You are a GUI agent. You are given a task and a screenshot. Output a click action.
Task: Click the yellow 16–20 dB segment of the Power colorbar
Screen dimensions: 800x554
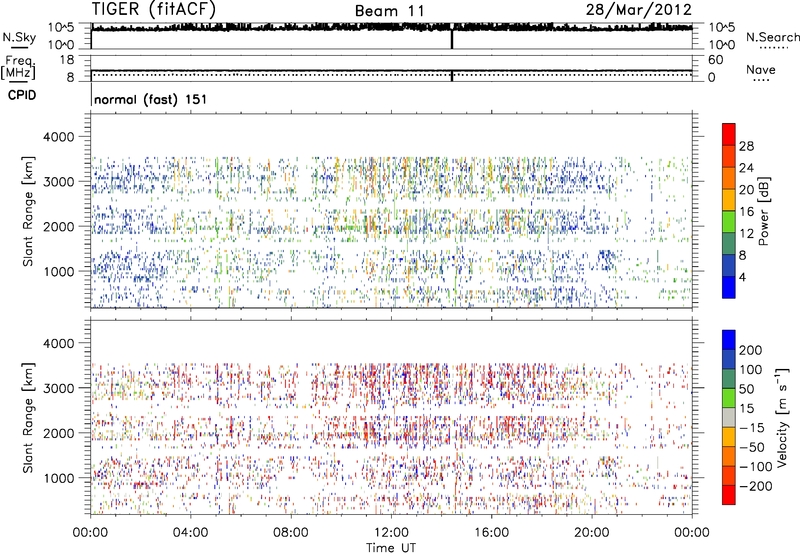[729, 199]
